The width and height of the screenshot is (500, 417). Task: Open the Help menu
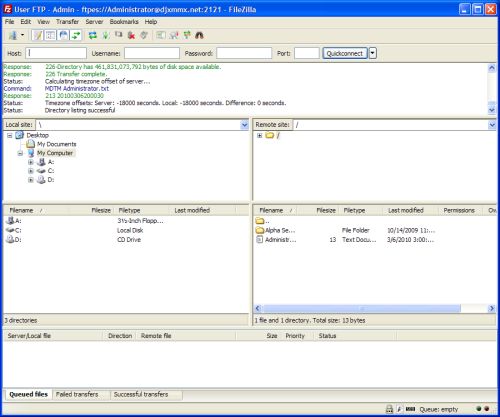click(x=151, y=22)
